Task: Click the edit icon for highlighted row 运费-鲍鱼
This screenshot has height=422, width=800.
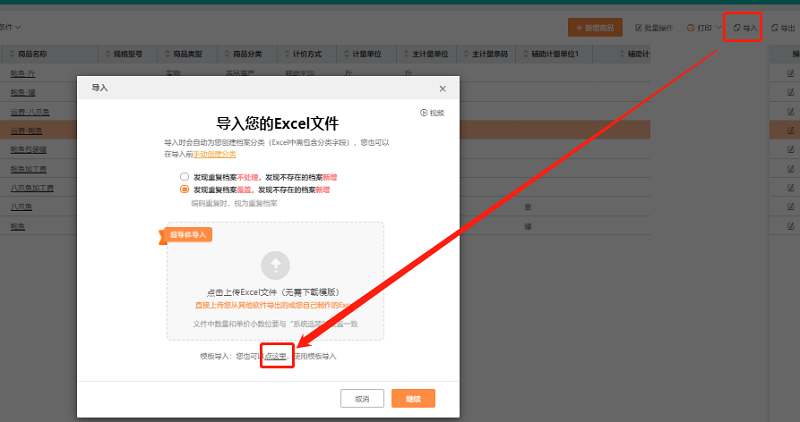Action: pyautogui.click(x=791, y=131)
